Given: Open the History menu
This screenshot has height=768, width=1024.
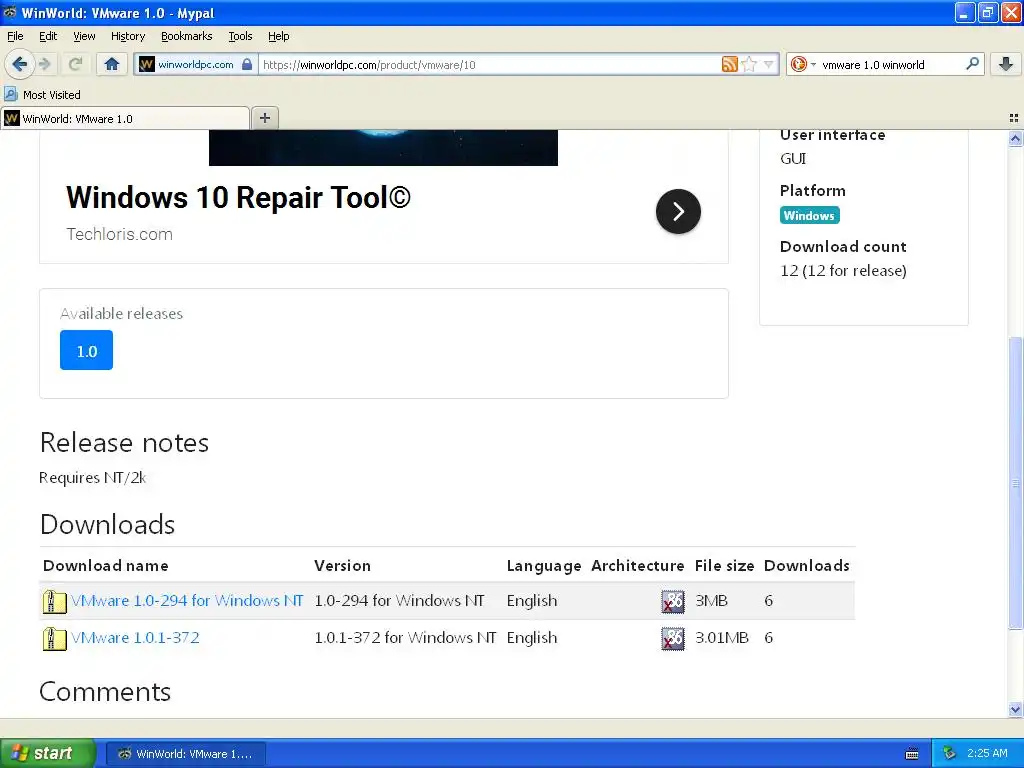Looking at the screenshot, I should tap(127, 36).
